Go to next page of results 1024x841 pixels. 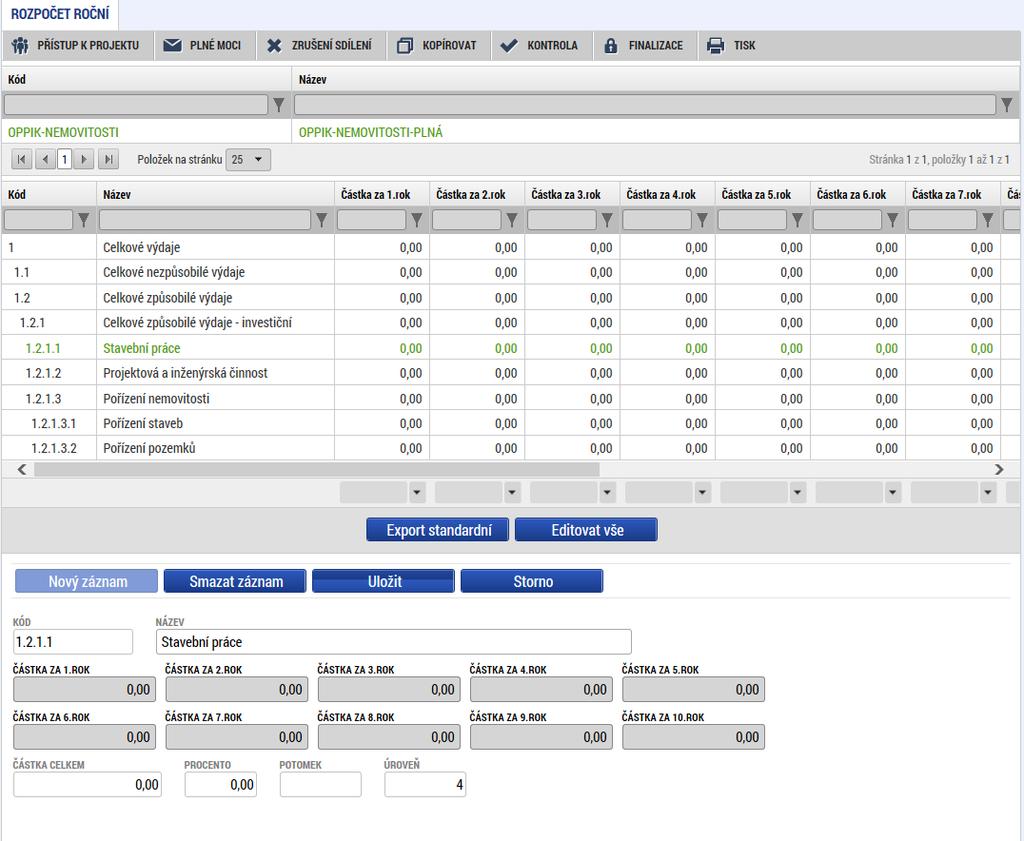pyautogui.click(x=84, y=159)
